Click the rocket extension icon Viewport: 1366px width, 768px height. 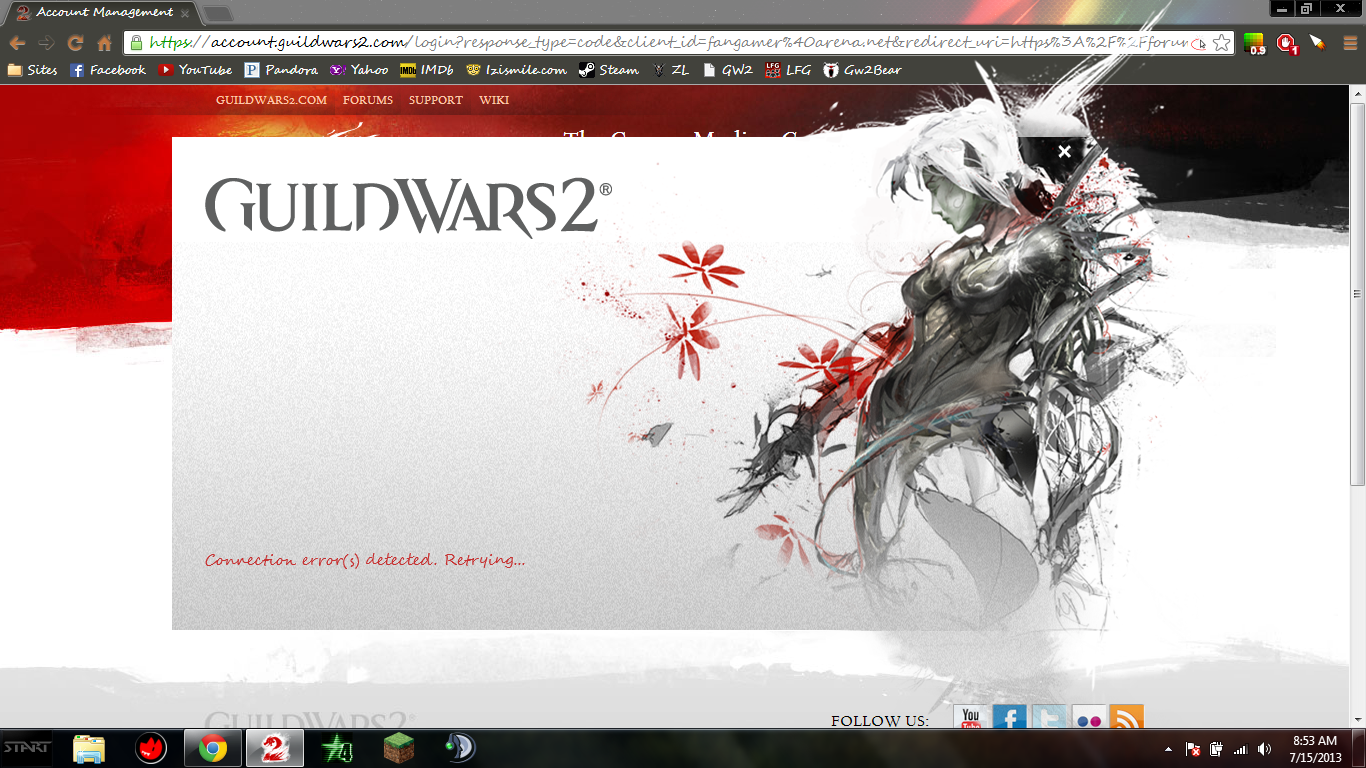[1317, 43]
